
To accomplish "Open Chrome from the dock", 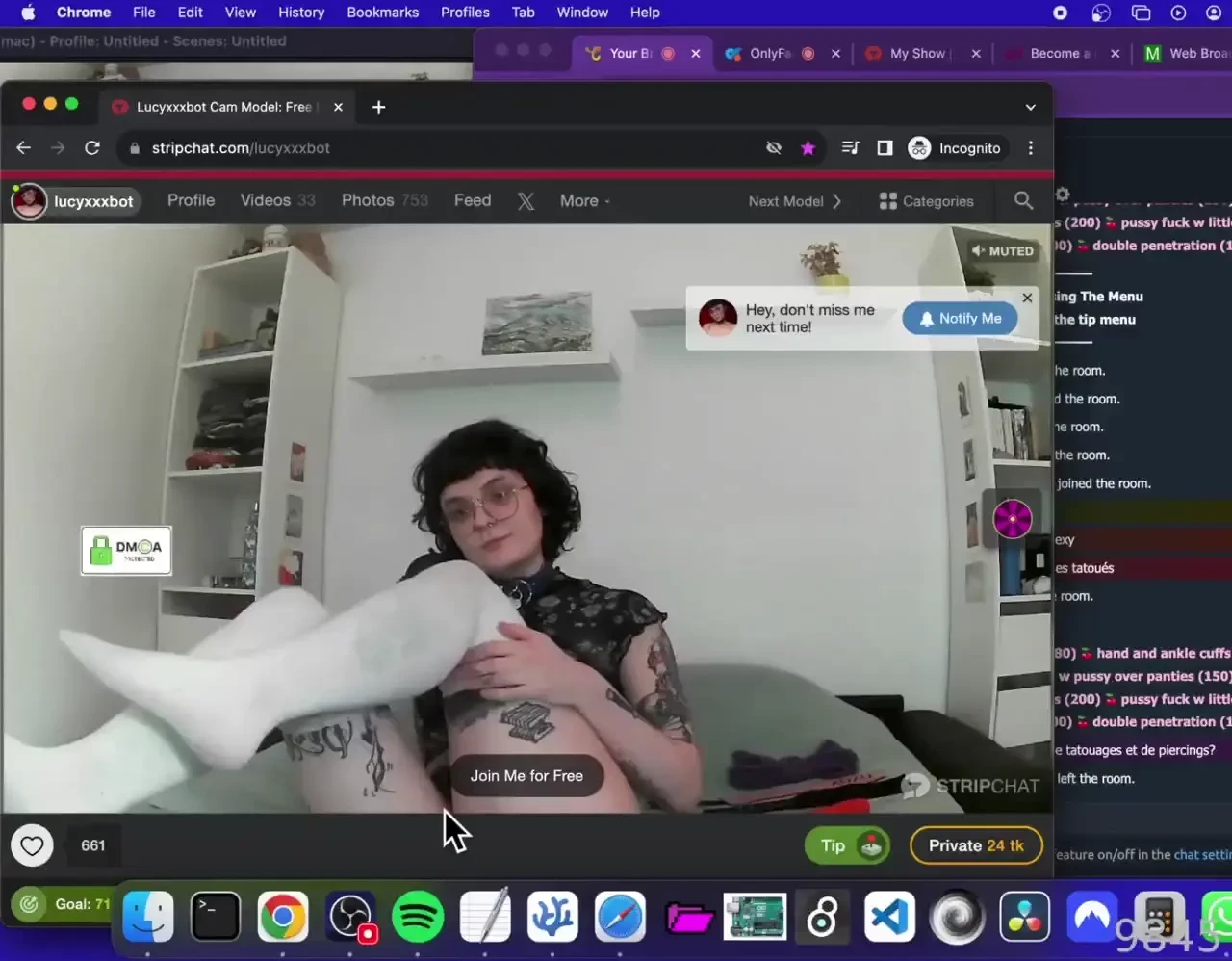I will click(283, 917).
